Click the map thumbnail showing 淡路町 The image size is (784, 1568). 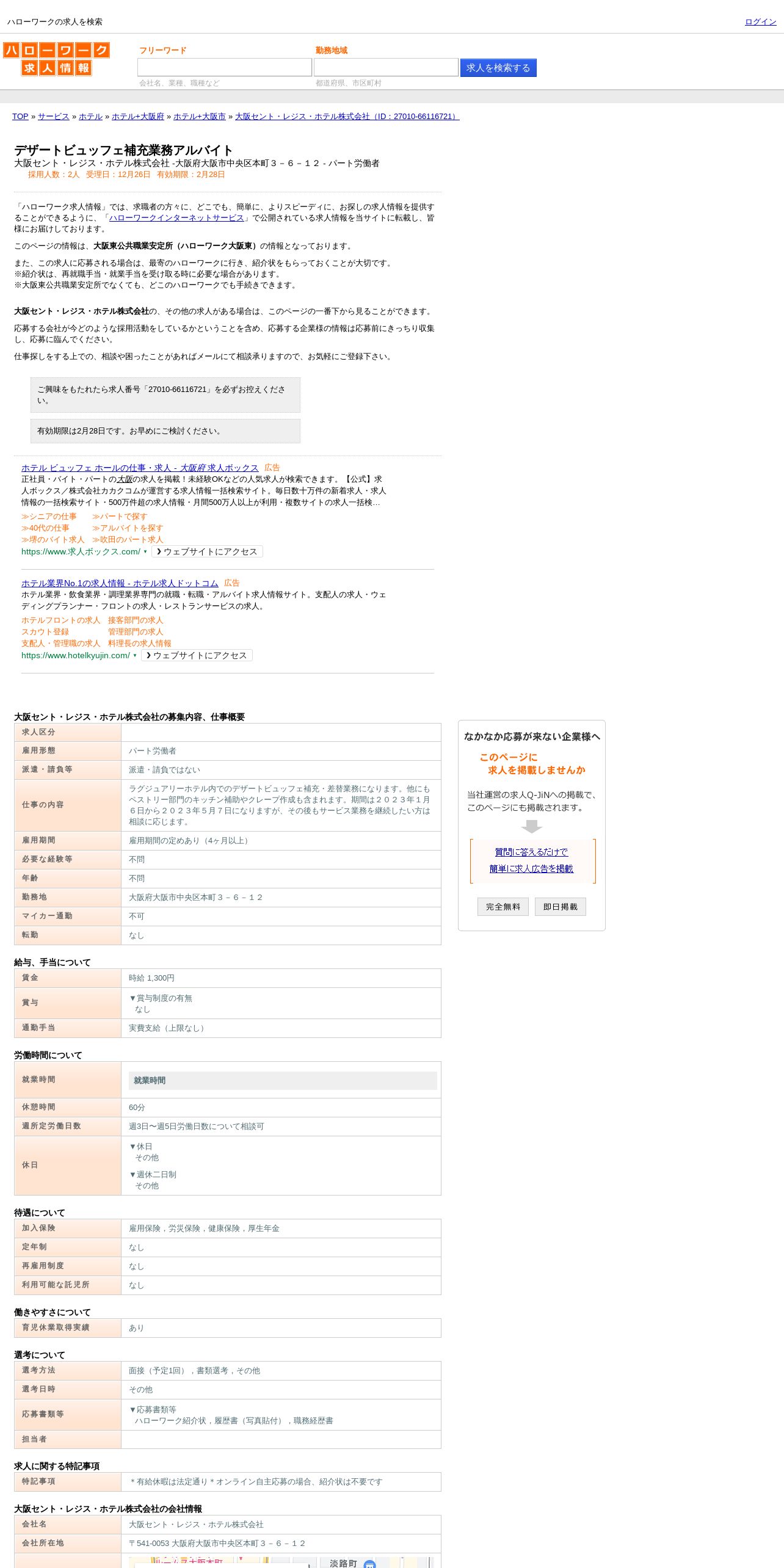(x=281, y=1563)
